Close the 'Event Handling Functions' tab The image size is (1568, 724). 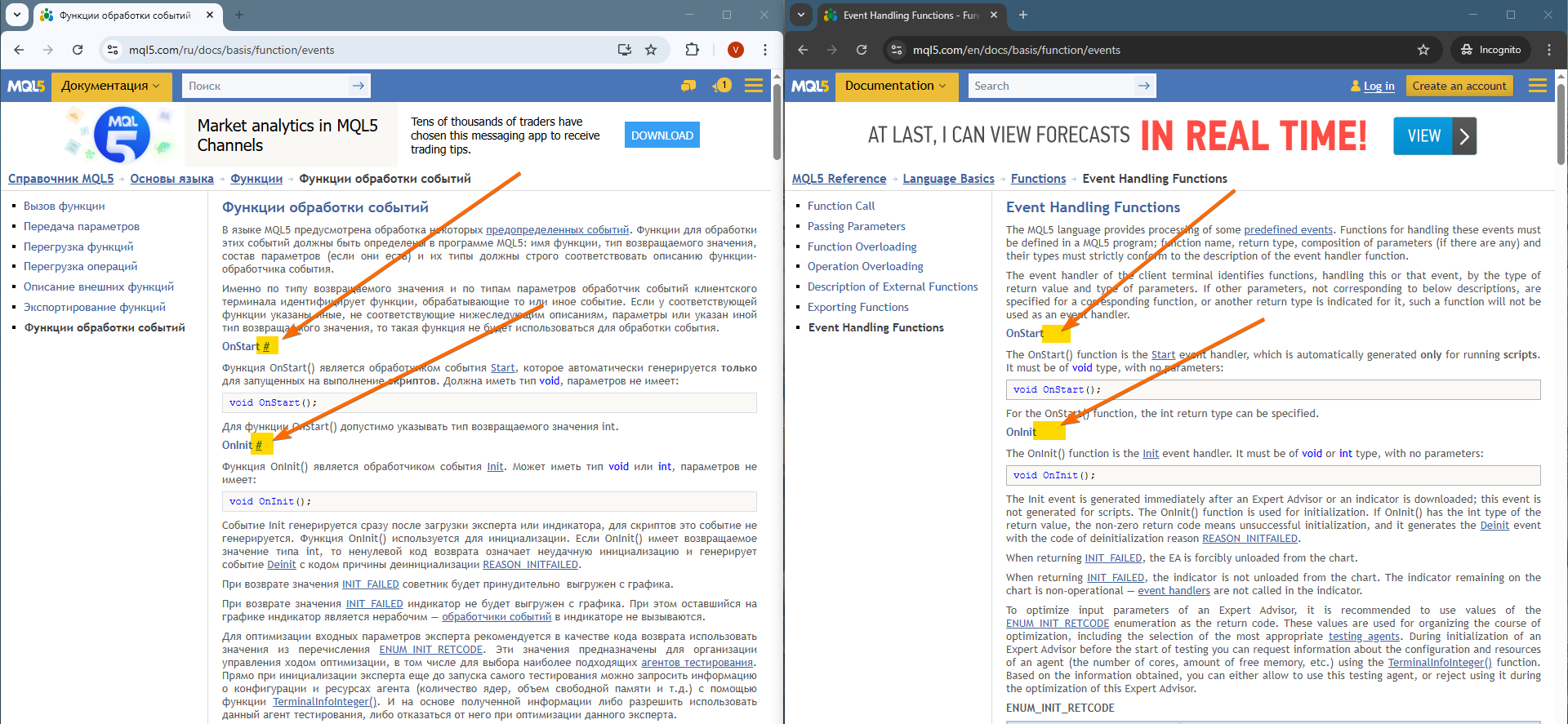click(x=994, y=15)
